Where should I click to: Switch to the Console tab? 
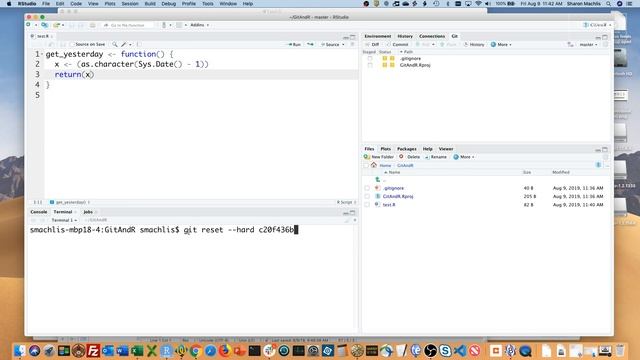(x=39, y=212)
